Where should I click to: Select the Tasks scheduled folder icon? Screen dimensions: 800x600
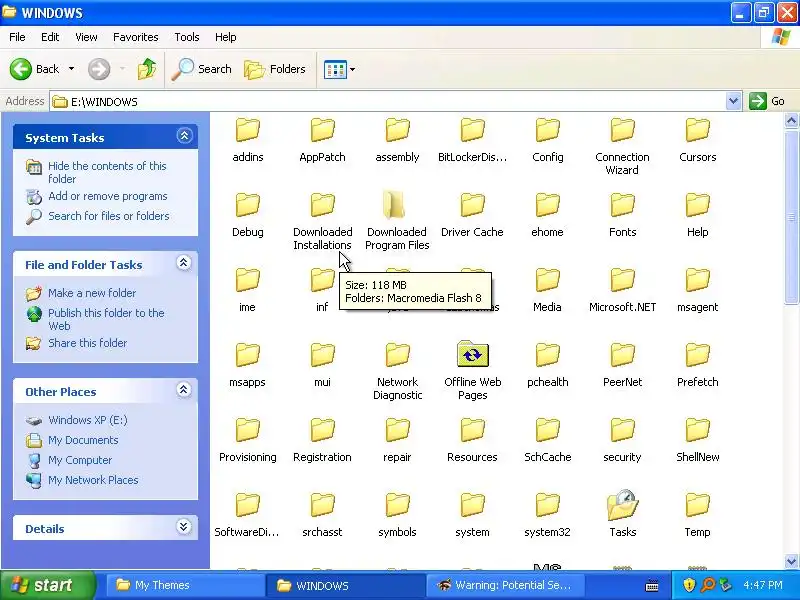click(622, 505)
